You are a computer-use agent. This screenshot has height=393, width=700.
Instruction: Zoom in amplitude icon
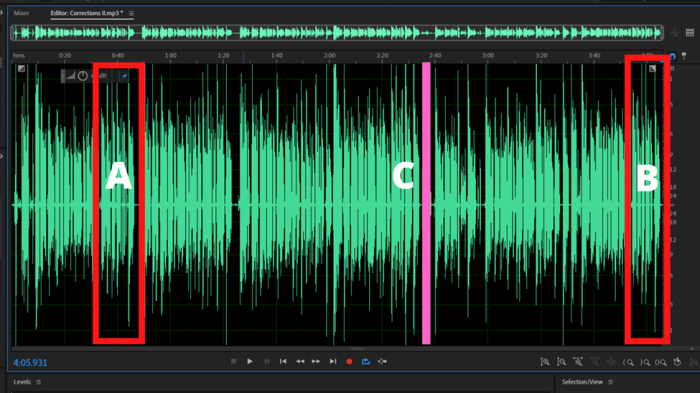tap(545, 362)
